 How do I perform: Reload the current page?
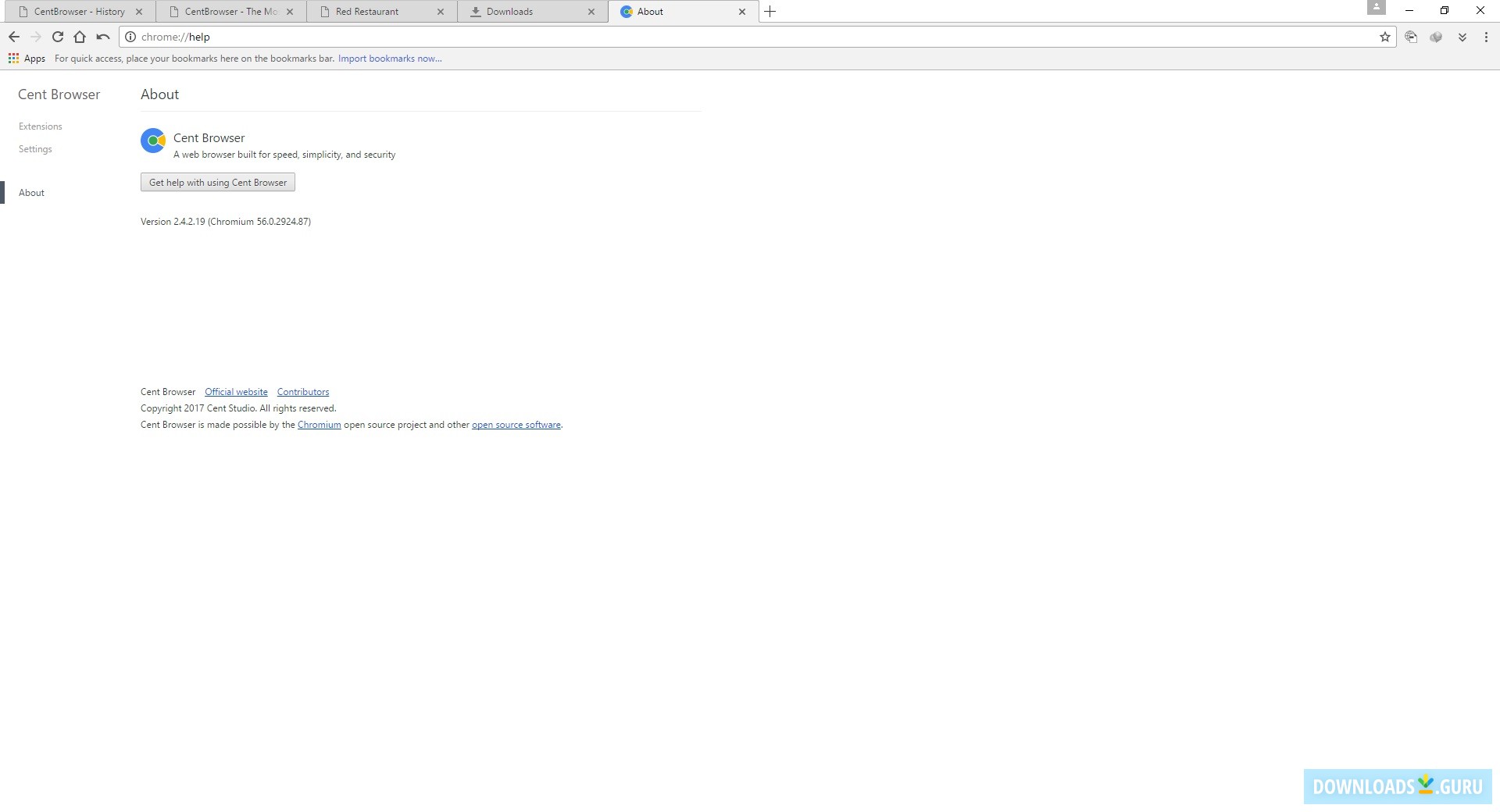[58, 37]
